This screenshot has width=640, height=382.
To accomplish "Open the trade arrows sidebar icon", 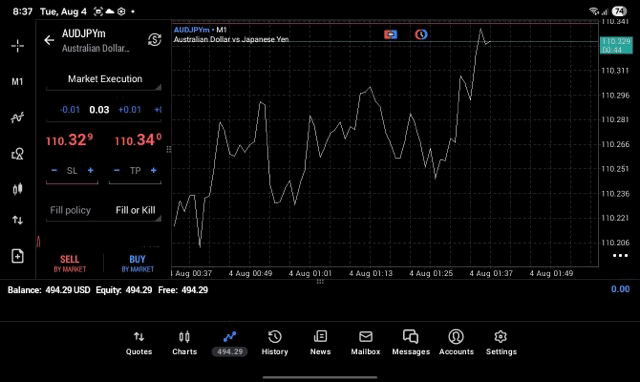I will [x=17, y=220].
